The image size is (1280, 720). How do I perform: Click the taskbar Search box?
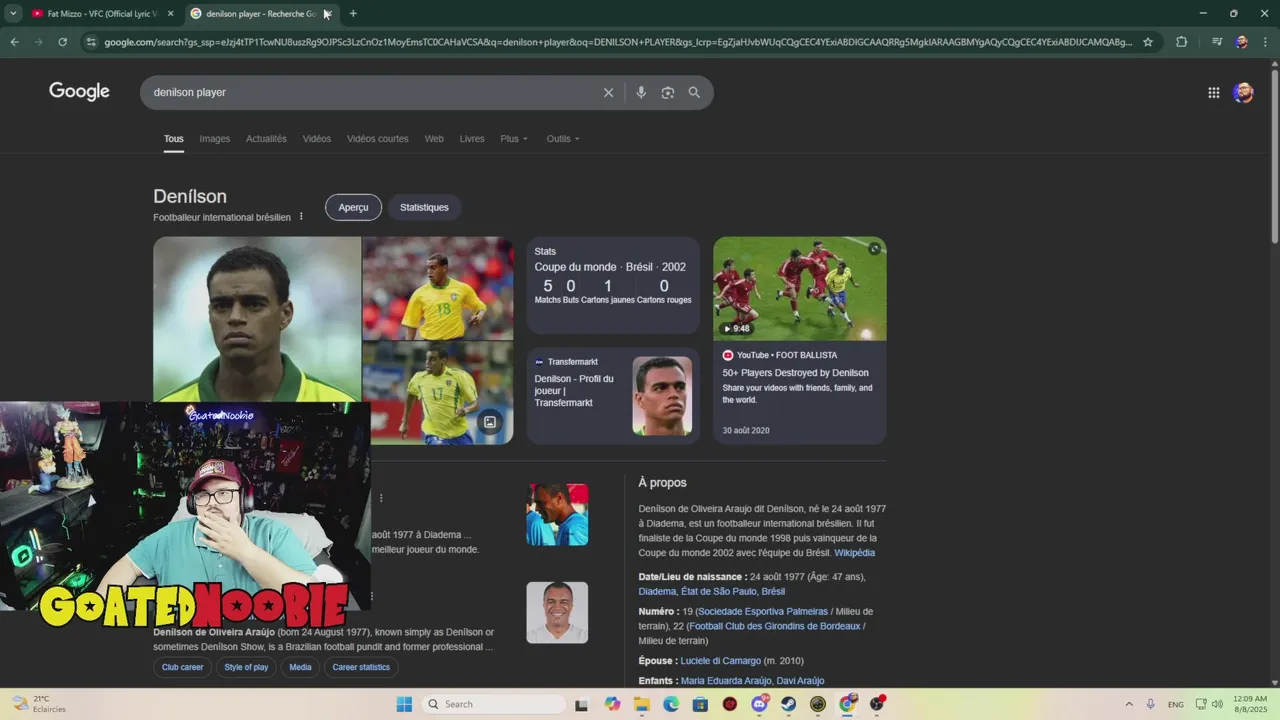pyautogui.click(x=495, y=704)
